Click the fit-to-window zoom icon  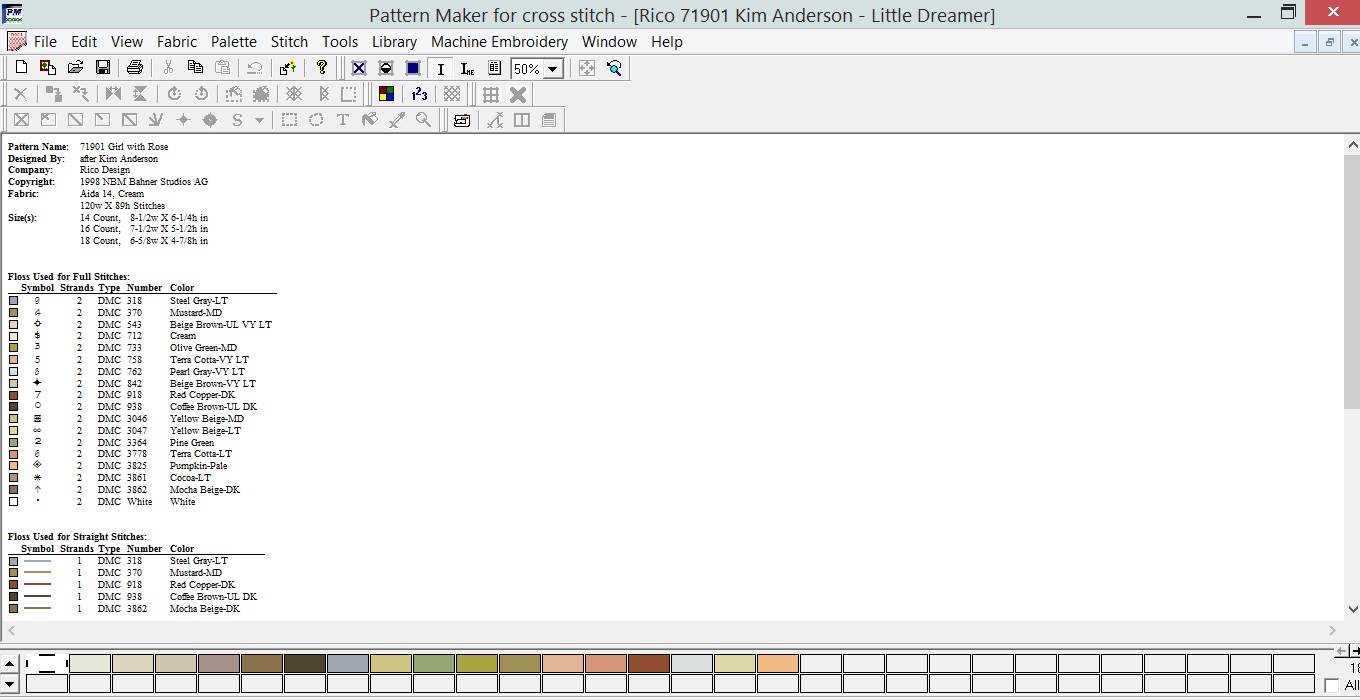pos(587,68)
